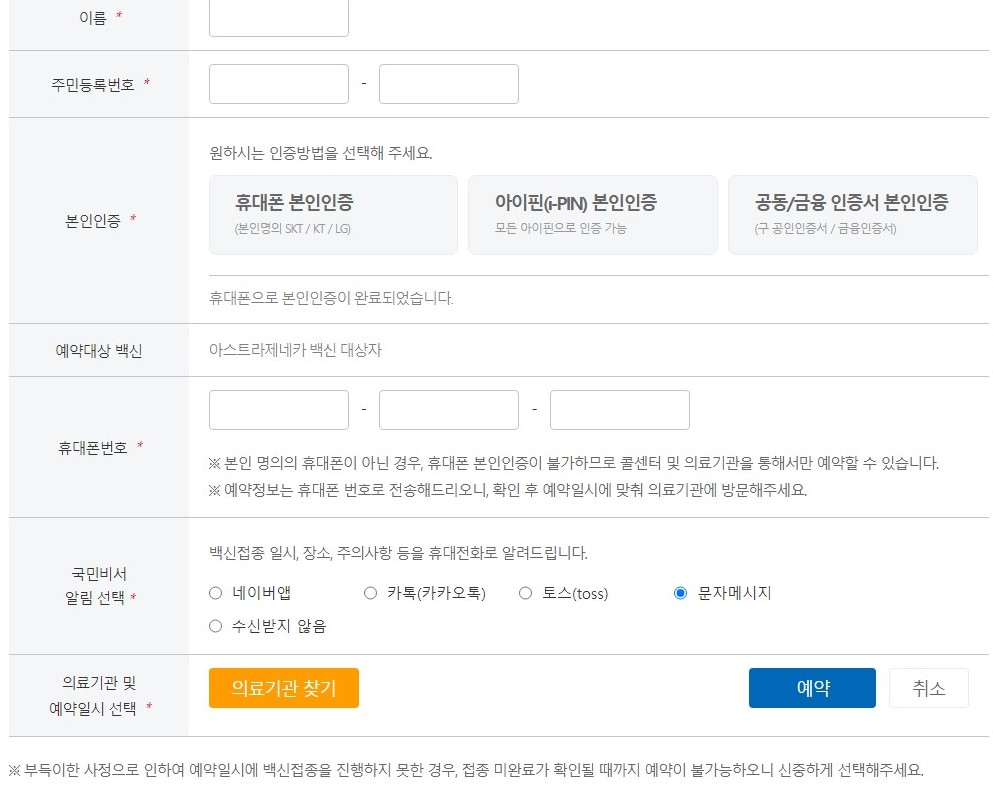993x790 pixels.
Task: Click 예약대상 백신 label
Action: click(99, 350)
